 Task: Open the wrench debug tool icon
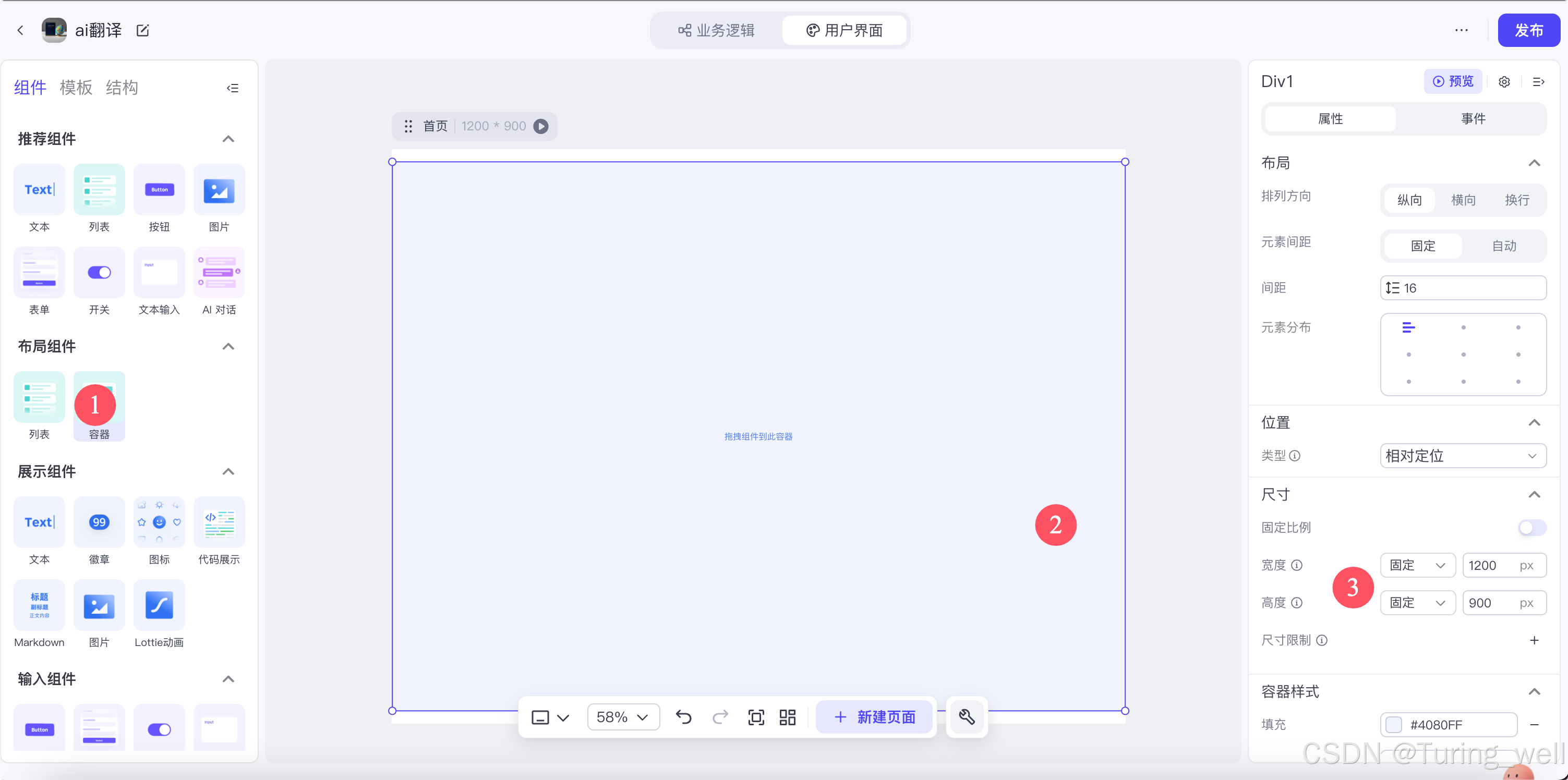(x=967, y=717)
